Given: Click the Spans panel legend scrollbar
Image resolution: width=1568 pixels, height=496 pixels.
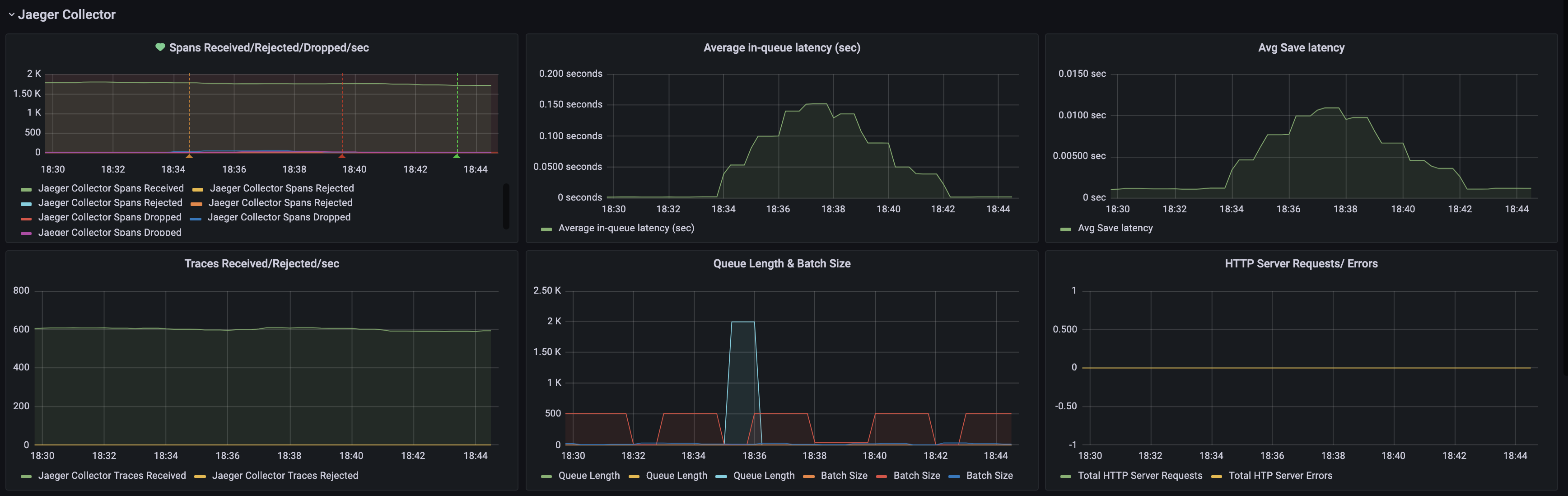Looking at the screenshot, I should [x=506, y=206].
